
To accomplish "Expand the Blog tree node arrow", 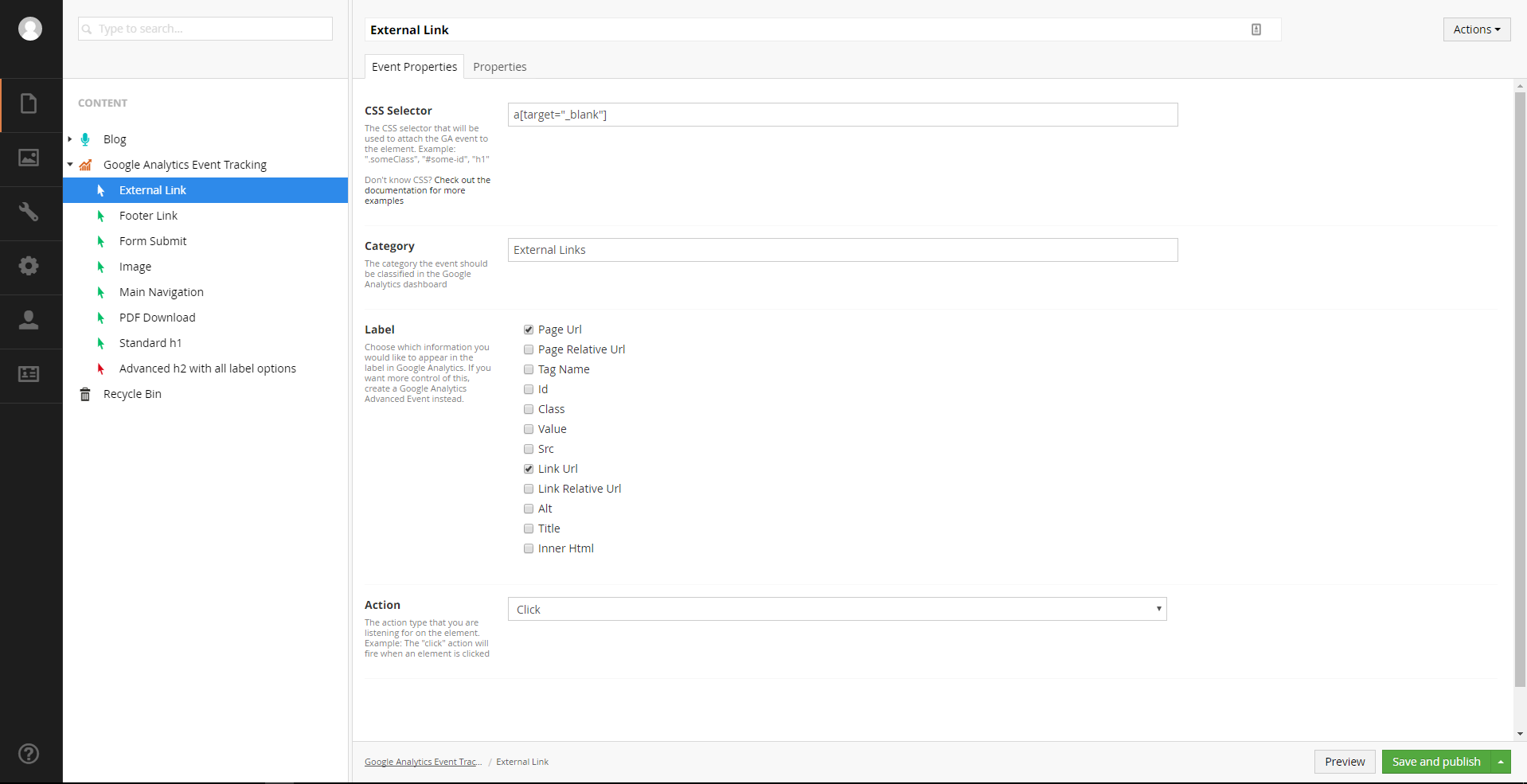I will click(x=70, y=139).
